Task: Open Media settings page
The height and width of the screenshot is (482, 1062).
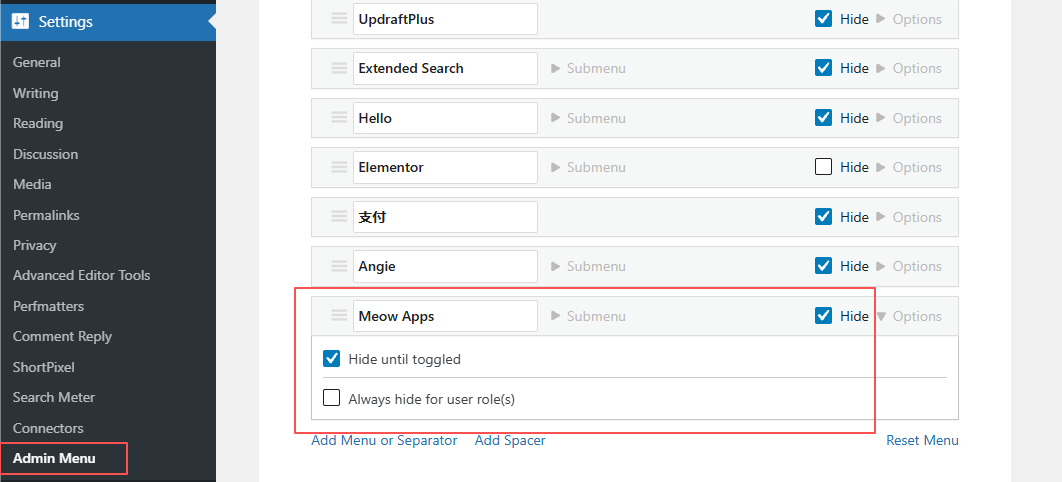Action: (32, 184)
